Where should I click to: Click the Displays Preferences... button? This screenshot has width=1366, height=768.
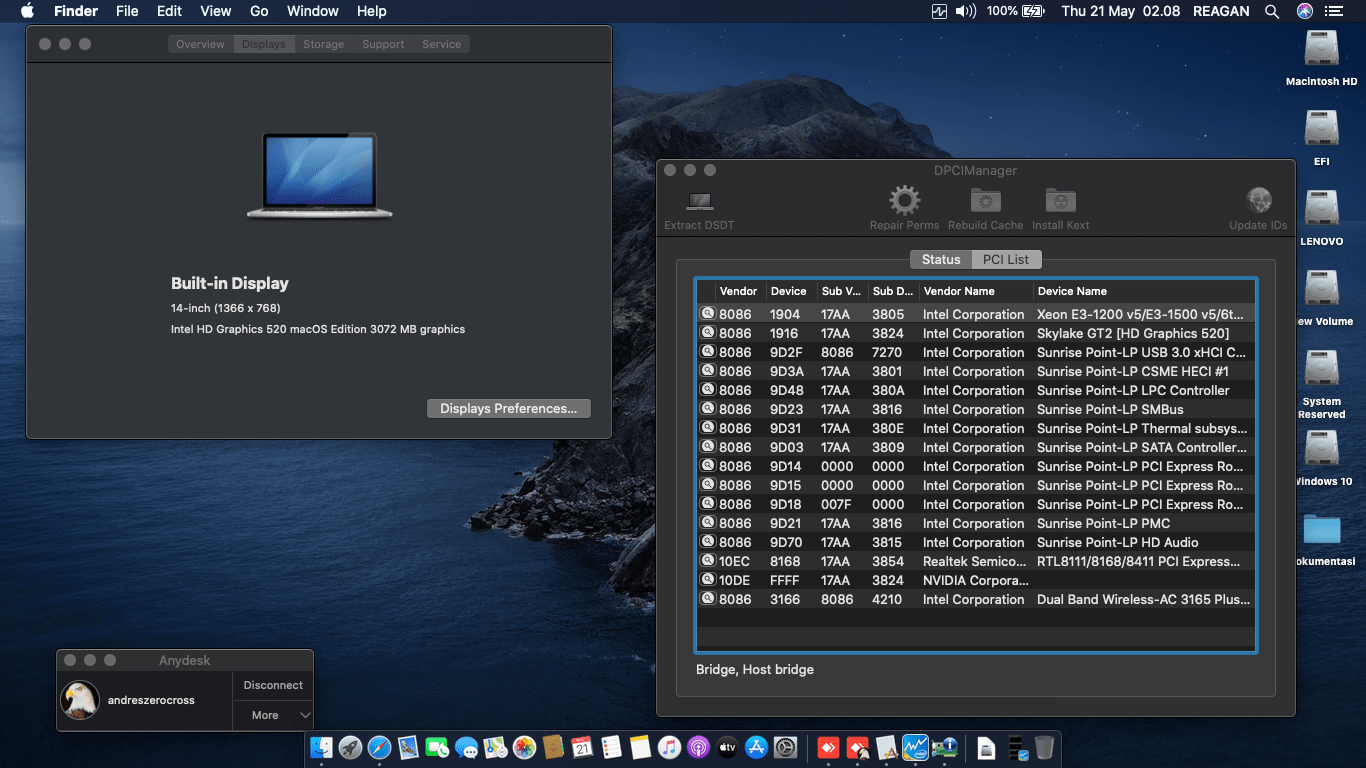(509, 408)
